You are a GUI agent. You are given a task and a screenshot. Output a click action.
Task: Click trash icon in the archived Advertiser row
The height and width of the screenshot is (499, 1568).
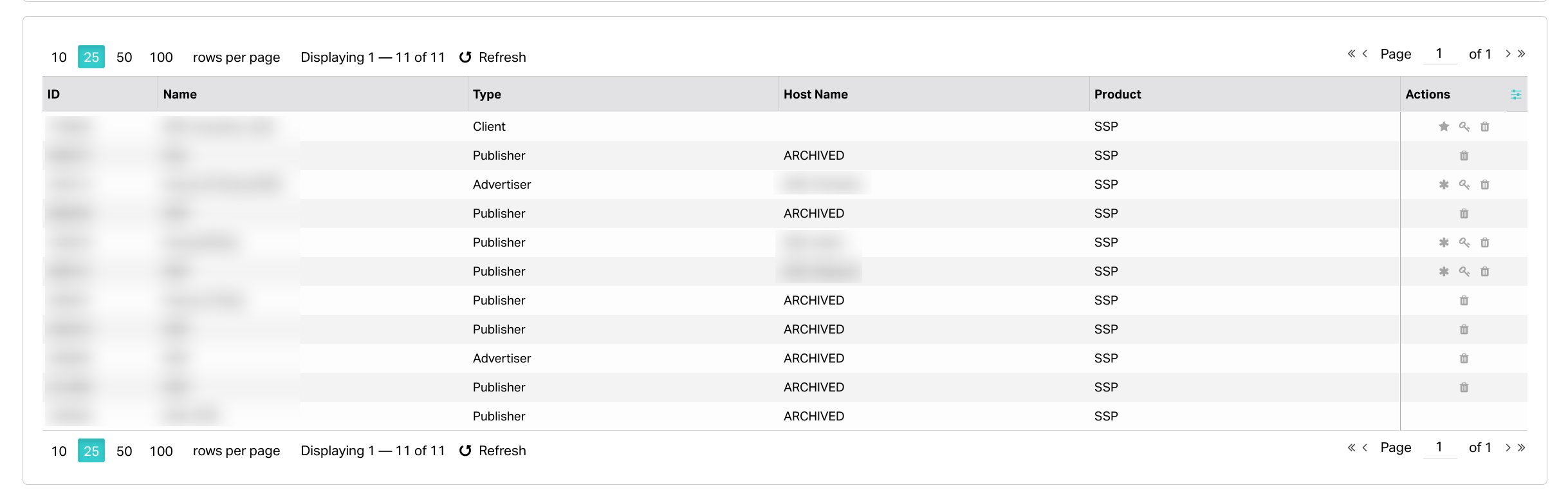pos(1464,359)
